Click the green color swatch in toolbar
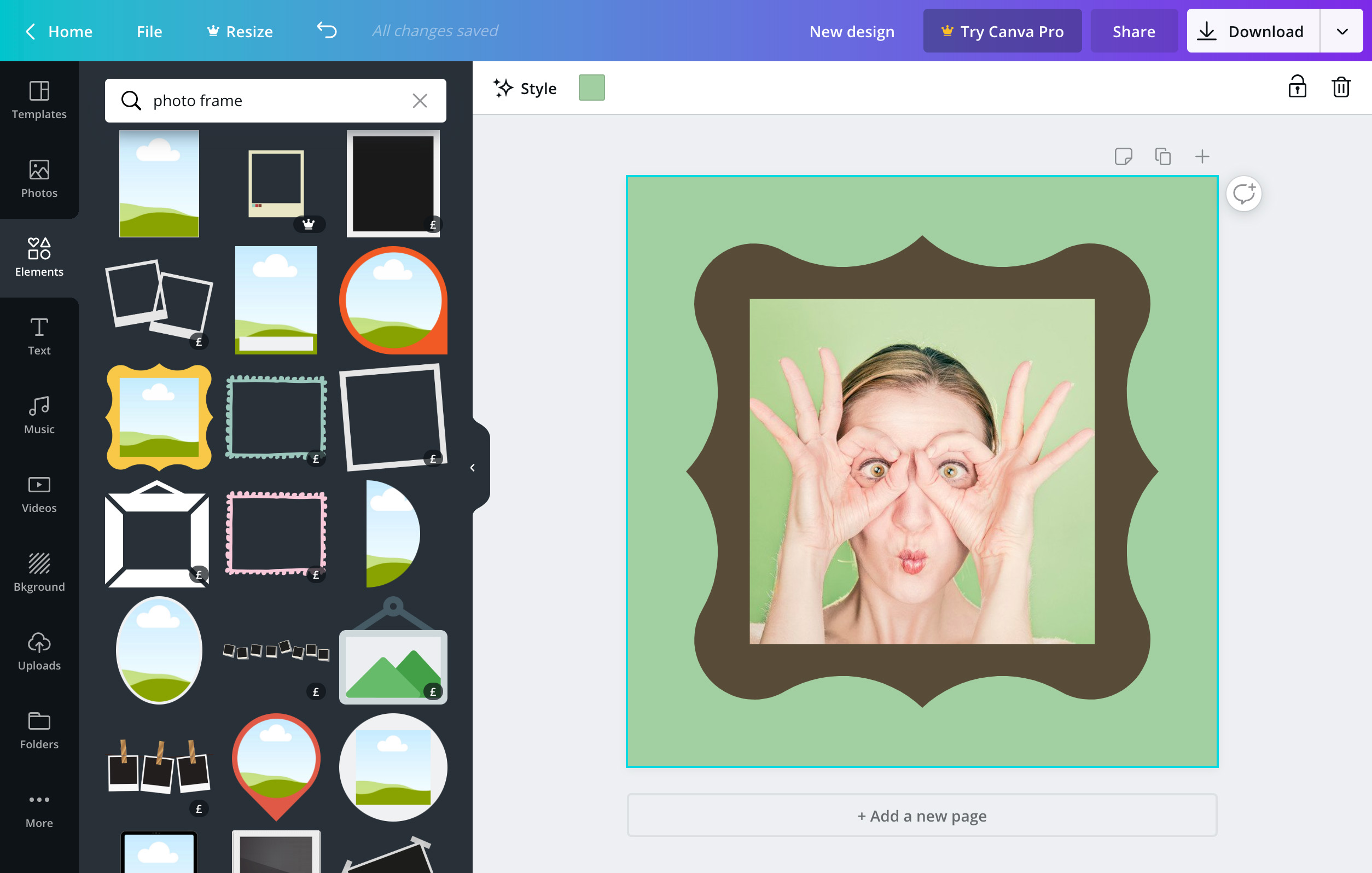The width and height of the screenshot is (1372, 873). [x=591, y=88]
